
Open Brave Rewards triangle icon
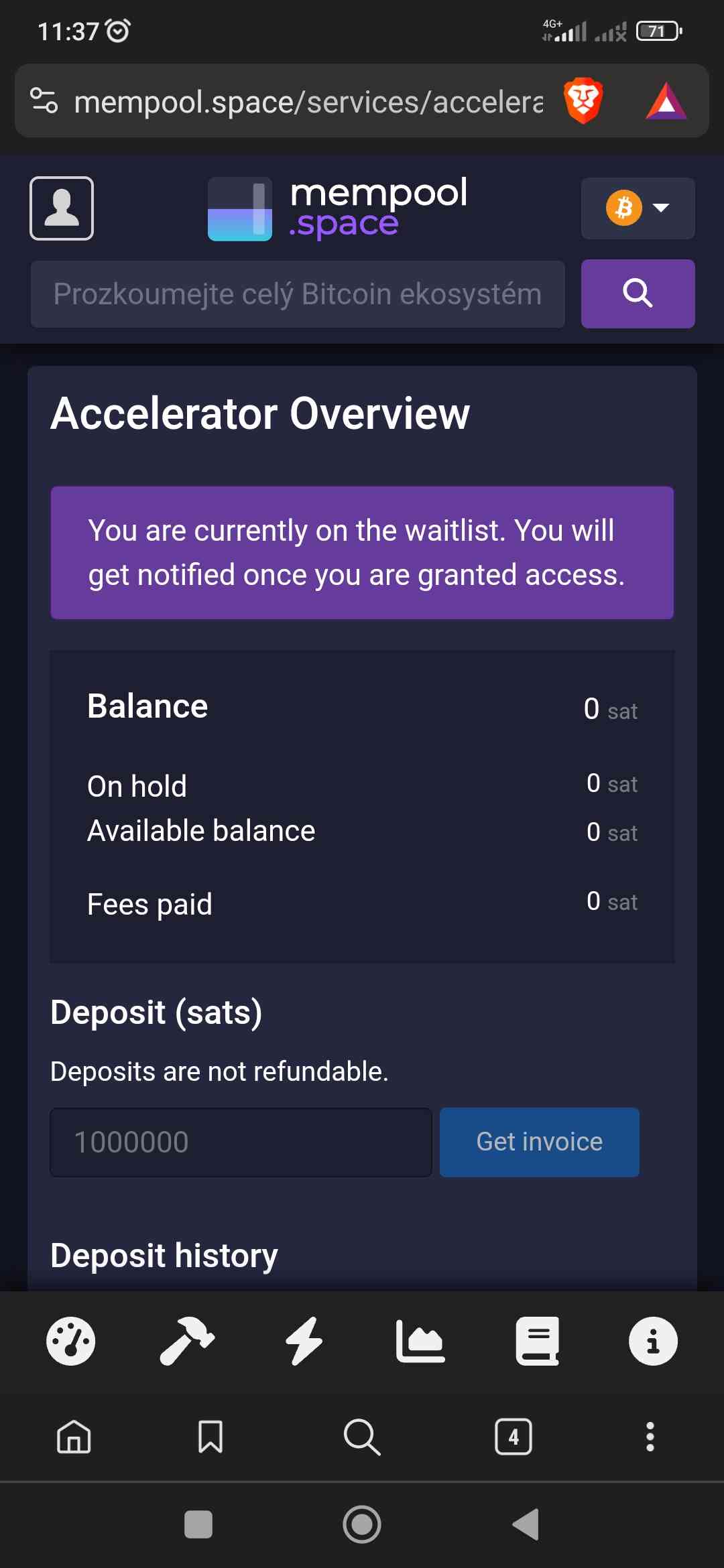pyautogui.click(x=666, y=101)
